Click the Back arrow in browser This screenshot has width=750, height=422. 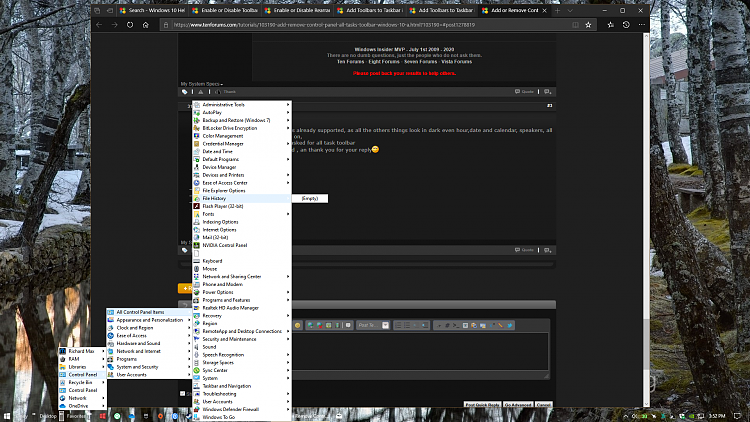99,25
